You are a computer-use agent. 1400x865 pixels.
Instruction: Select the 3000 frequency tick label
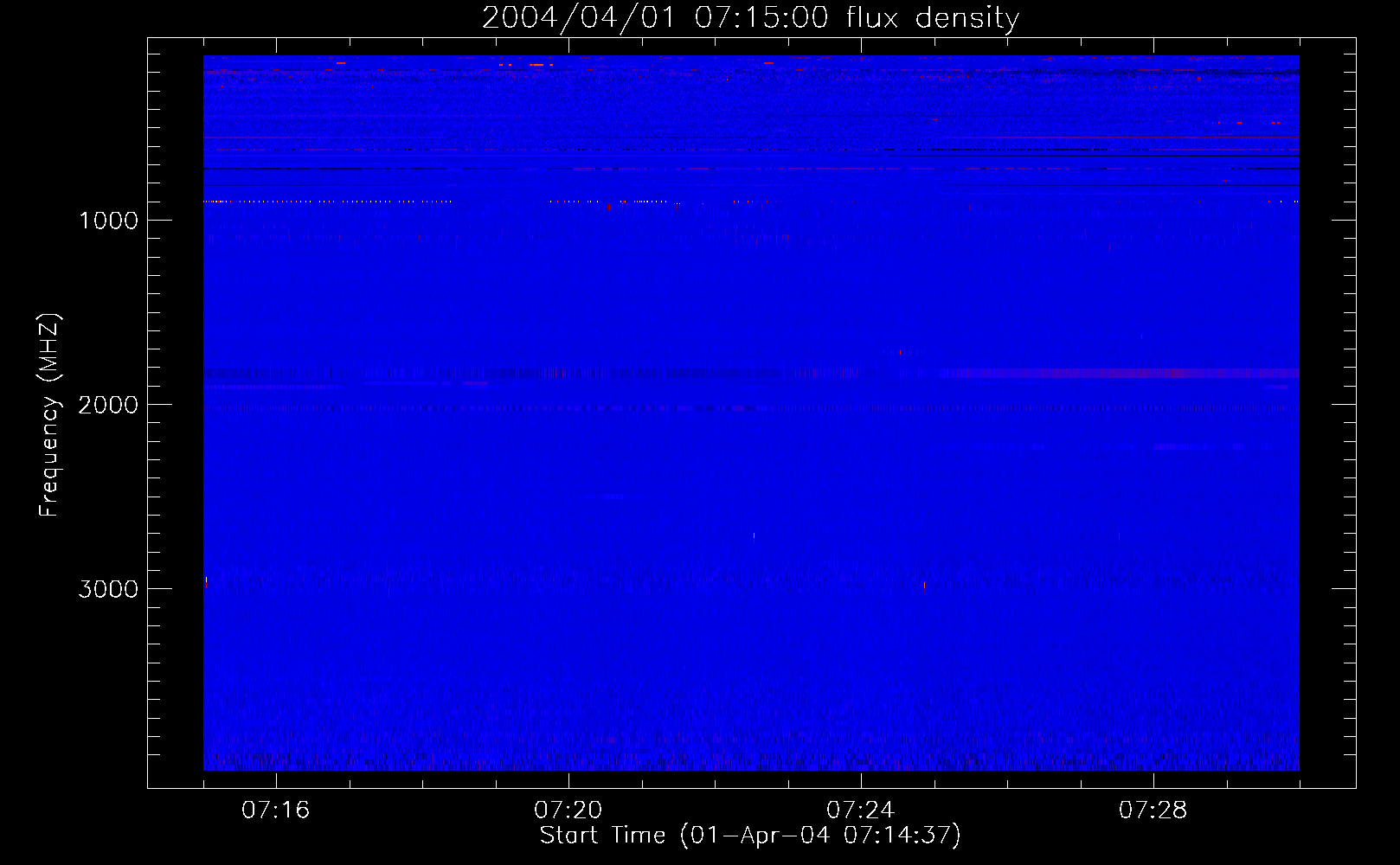pyautogui.click(x=108, y=589)
